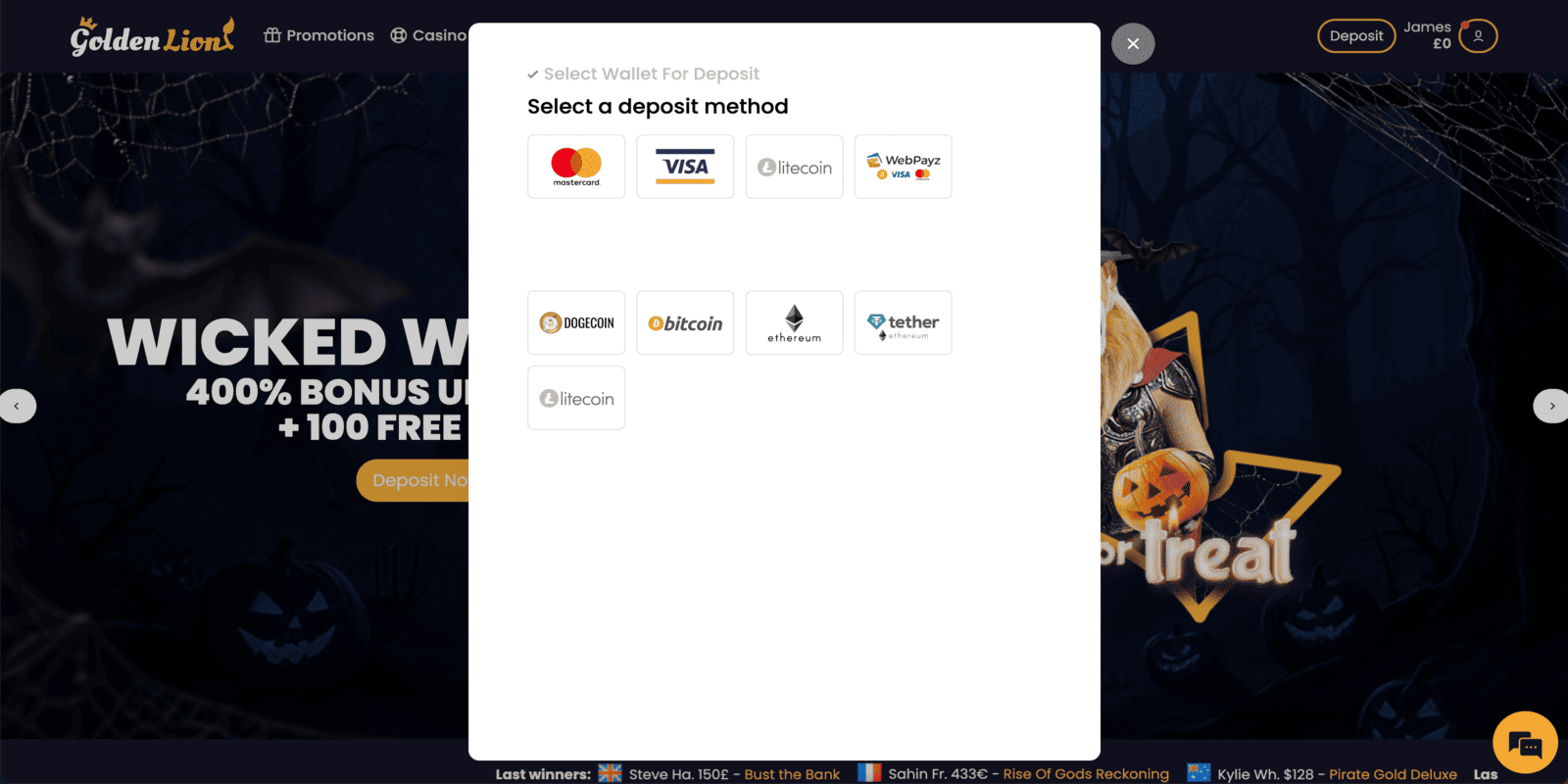Screen dimensions: 1568x784
Task: Pick Tether ethereum deposit option
Action: pyautogui.click(x=903, y=322)
